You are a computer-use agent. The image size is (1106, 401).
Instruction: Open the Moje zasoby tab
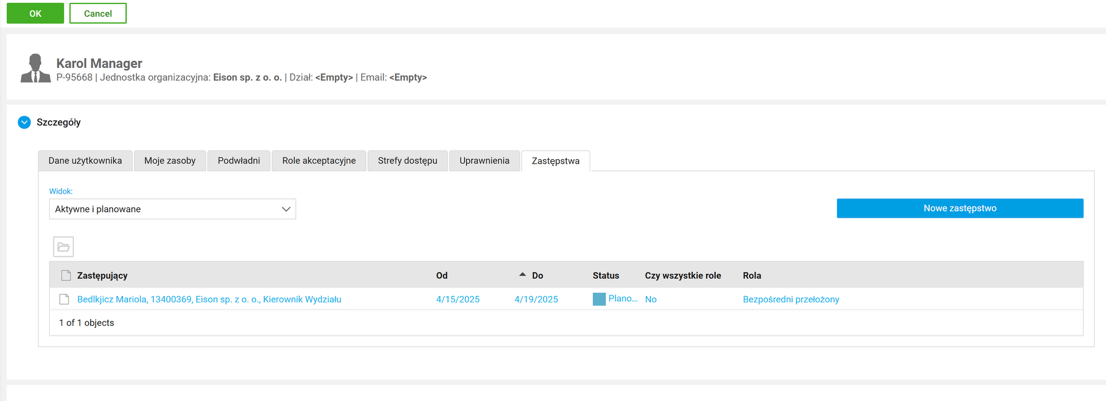(170, 161)
